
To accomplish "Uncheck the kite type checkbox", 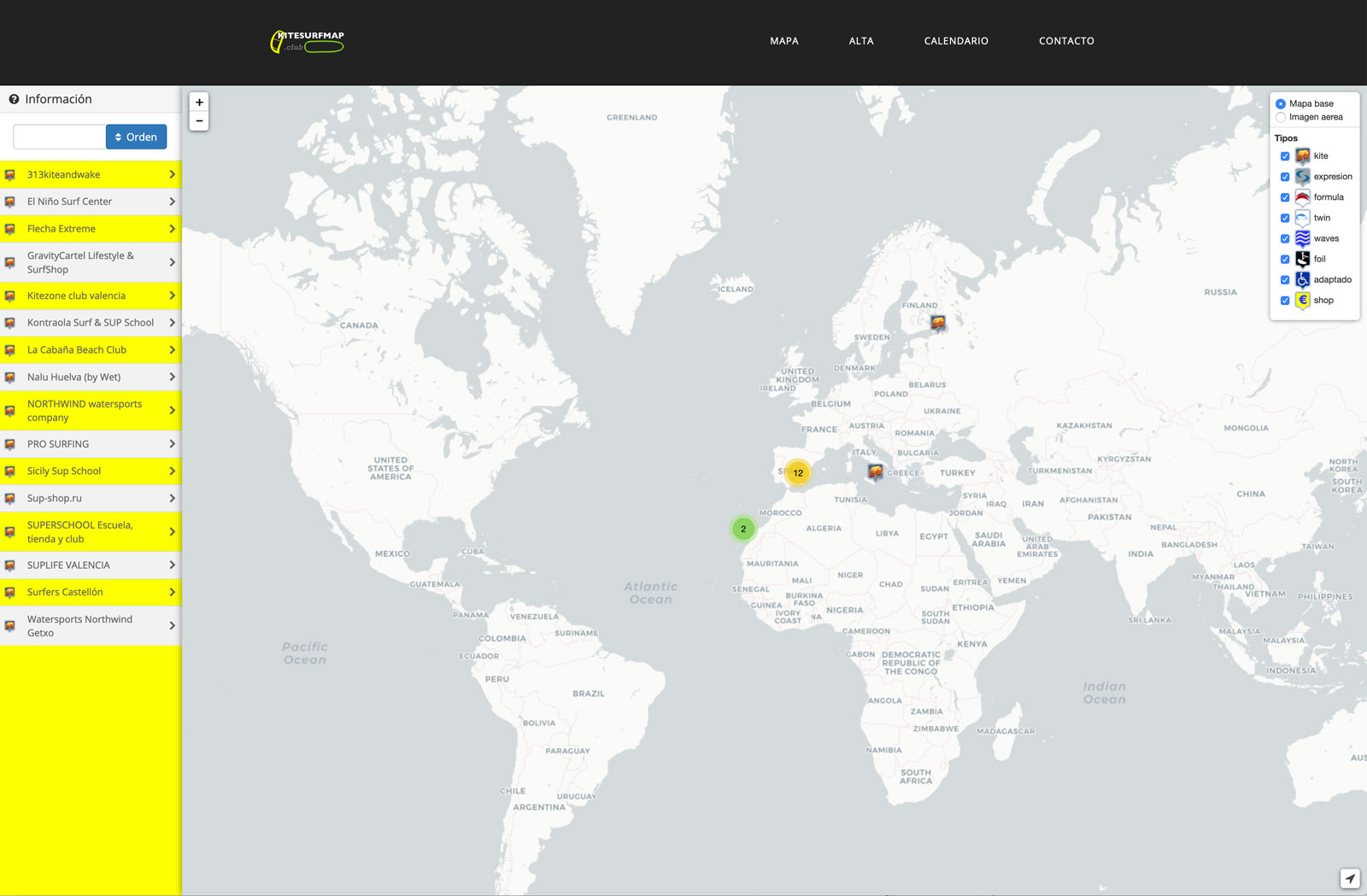I will (x=1285, y=156).
